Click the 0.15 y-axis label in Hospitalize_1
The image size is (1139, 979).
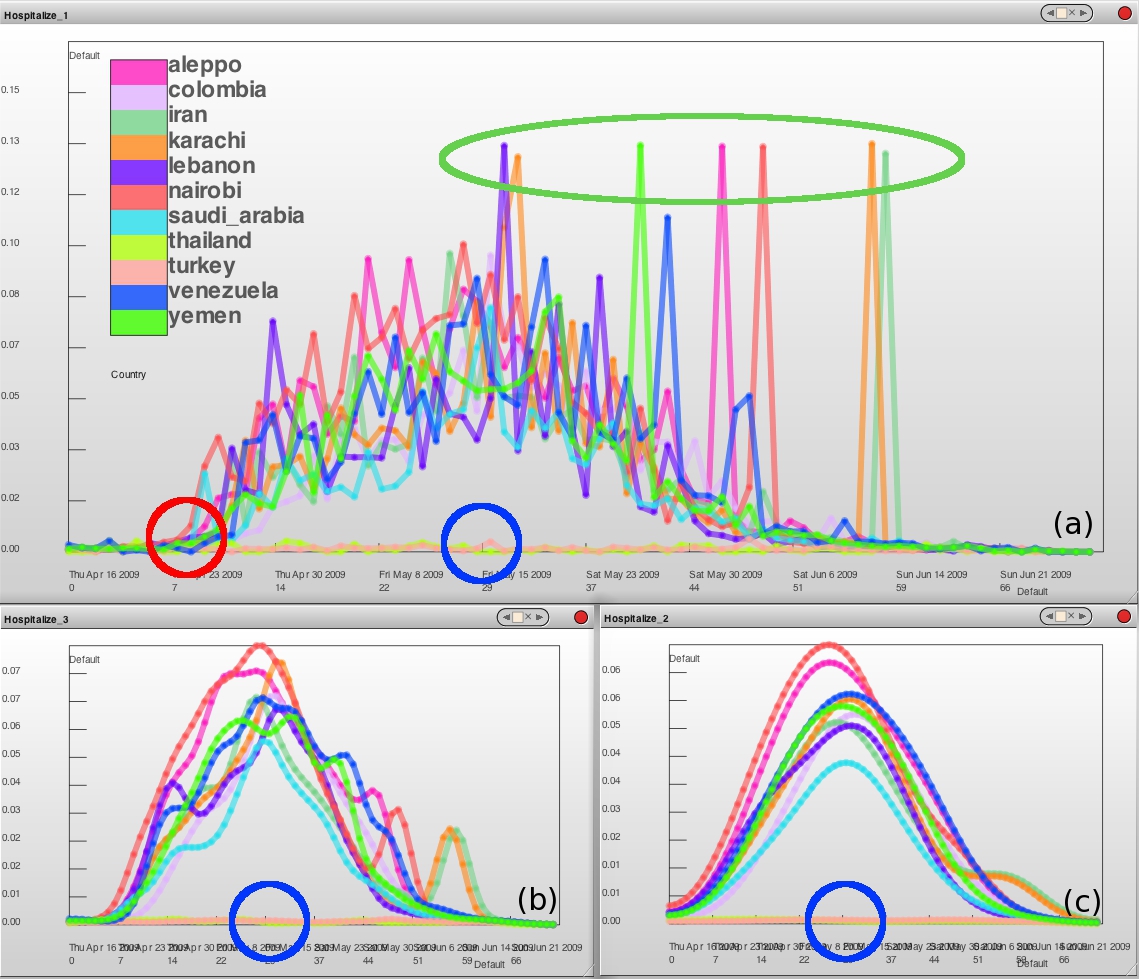[10, 90]
